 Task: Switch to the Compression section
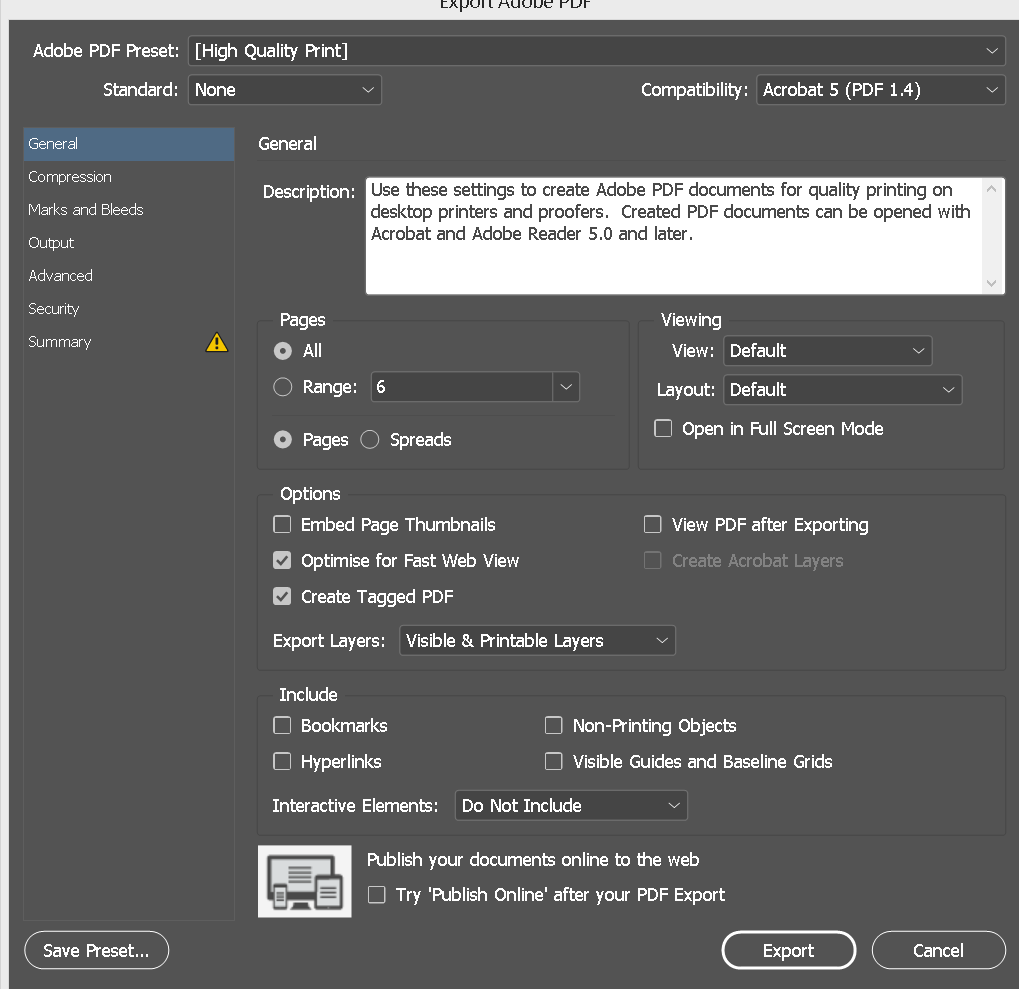tap(70, 176)
